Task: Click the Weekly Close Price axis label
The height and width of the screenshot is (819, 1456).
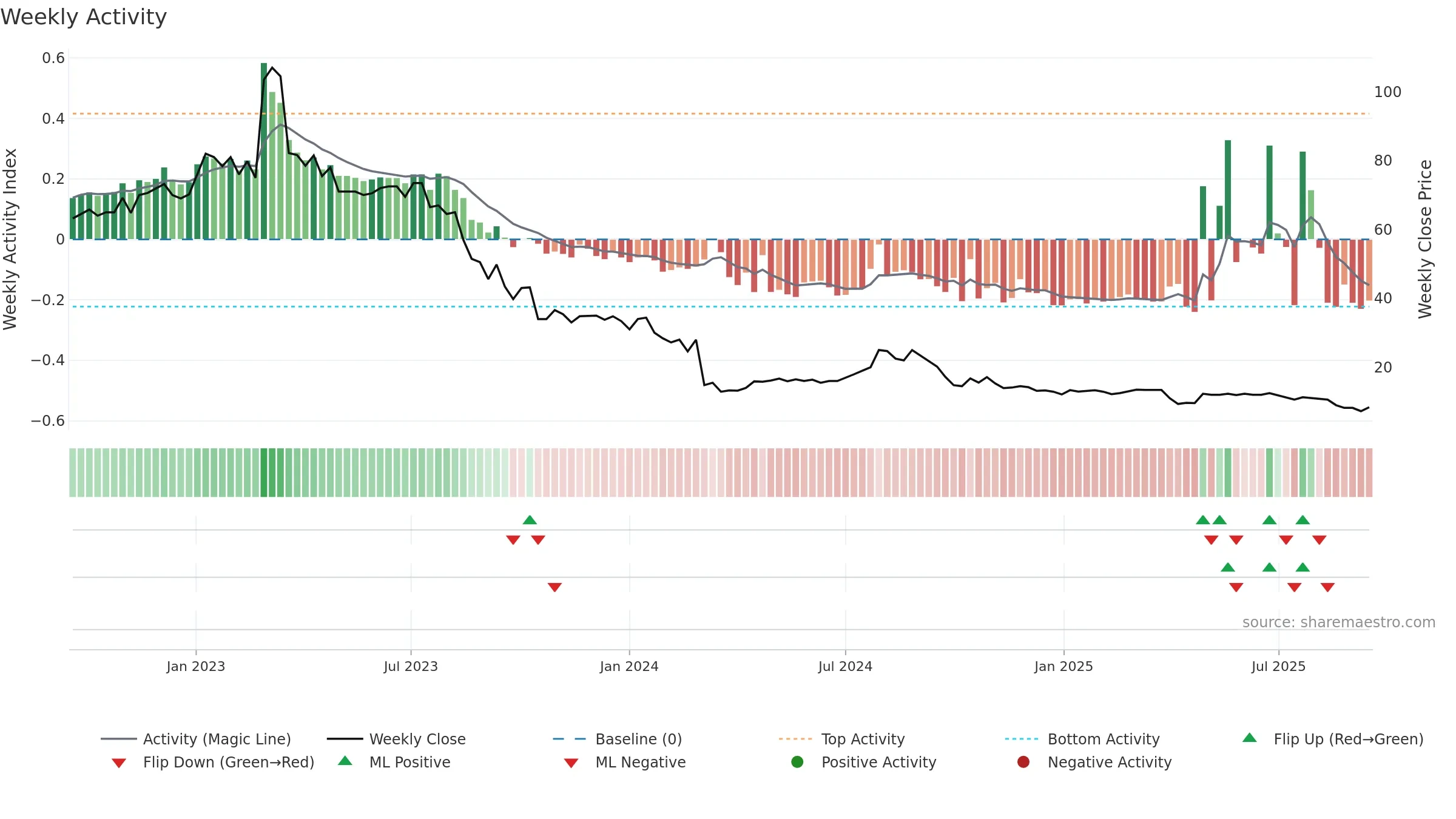Action: pyautogui.click(x=1425, y=239)
